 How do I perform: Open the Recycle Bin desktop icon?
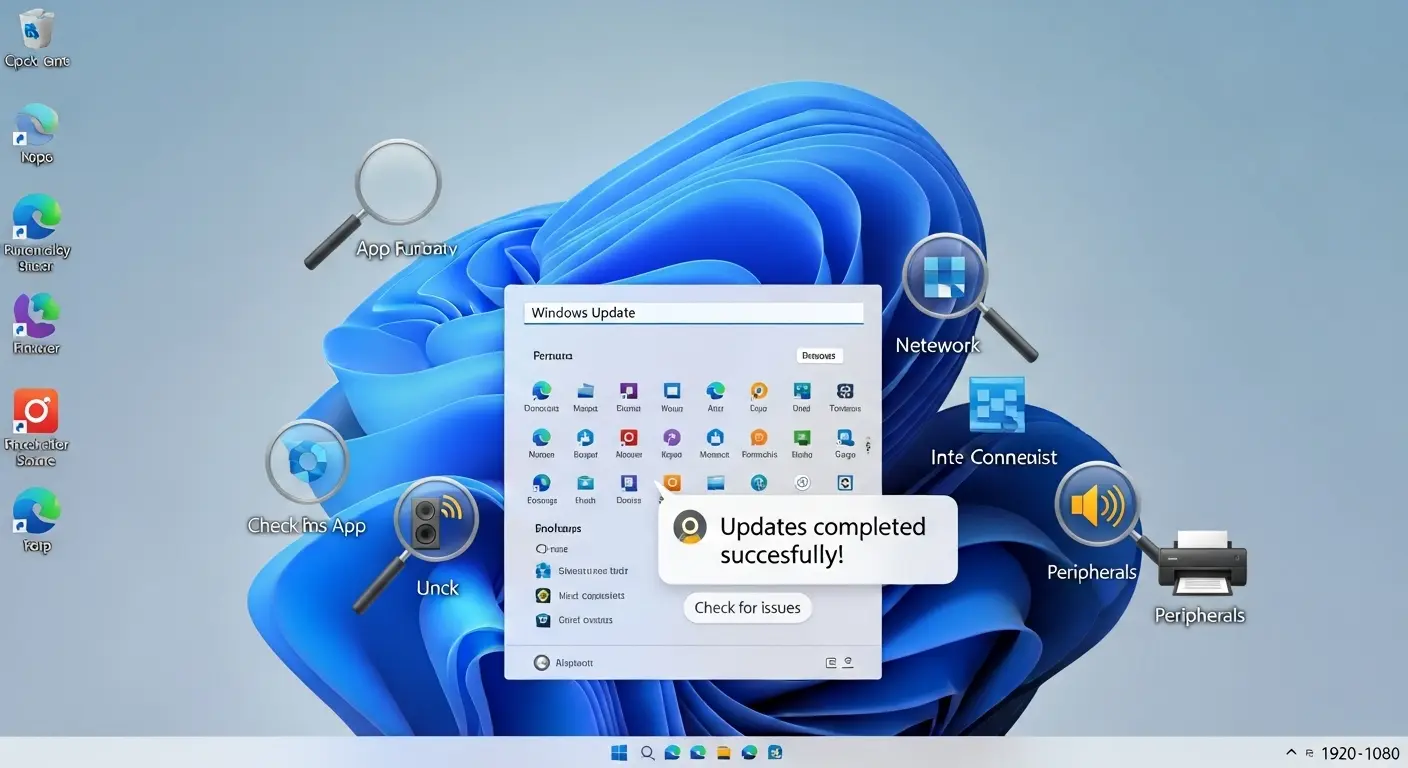(36, 29)
